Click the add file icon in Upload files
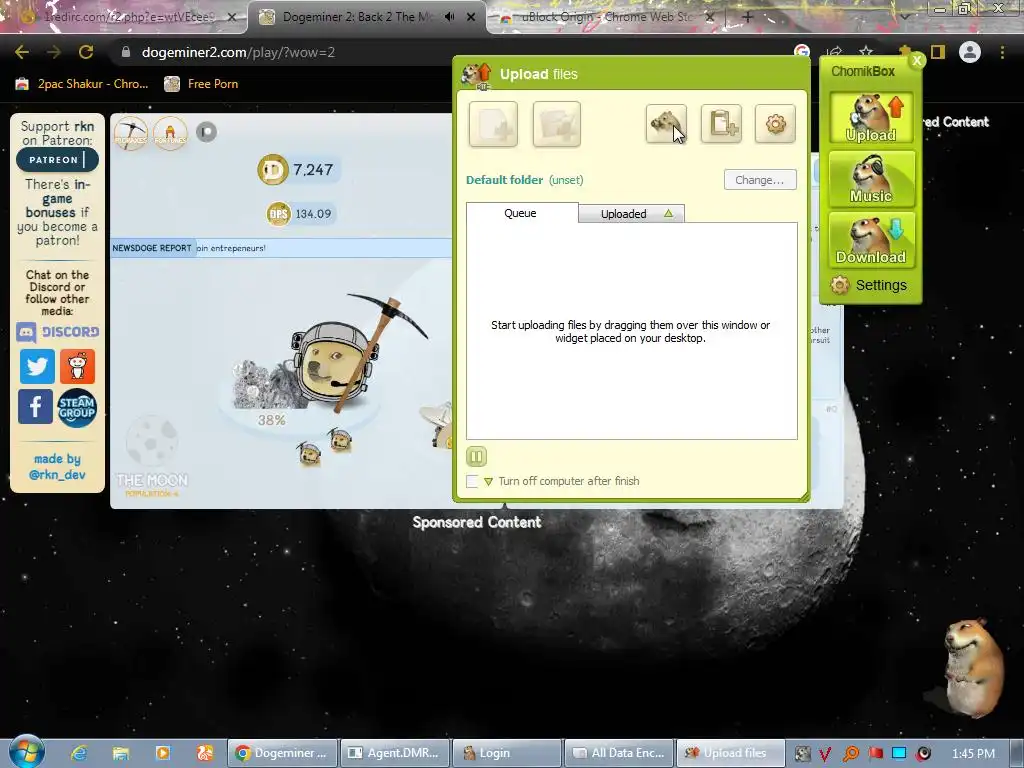Viewport: 1024px width, 768px height. 493,123
